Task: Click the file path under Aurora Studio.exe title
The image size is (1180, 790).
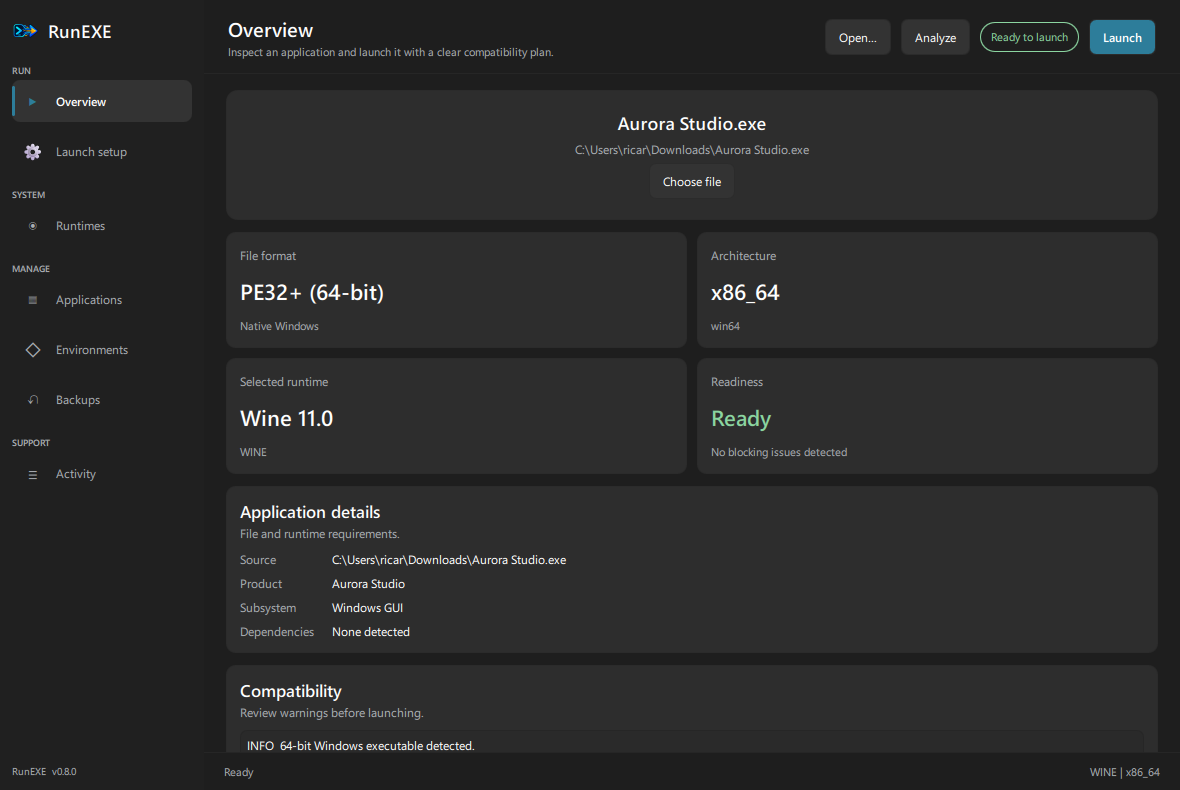Action: (x=692, y=150)
